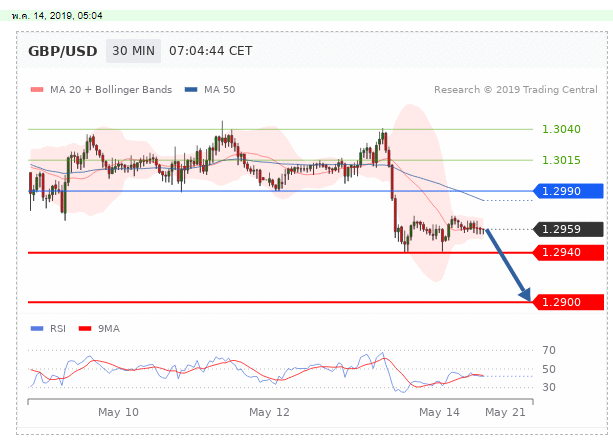Click the red 1.2900 support tag
The height and width of the screenshot is (441, 613).
568,302
